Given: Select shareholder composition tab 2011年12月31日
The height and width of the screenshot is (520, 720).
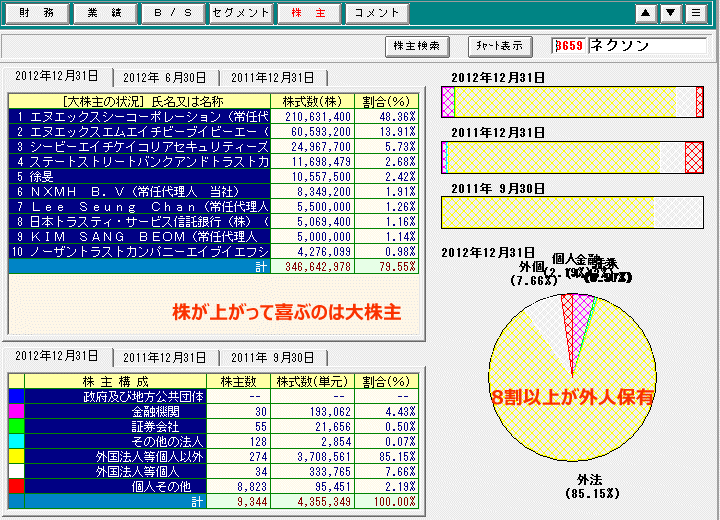Looking at the screenshot, I should [x=165, y=357].
